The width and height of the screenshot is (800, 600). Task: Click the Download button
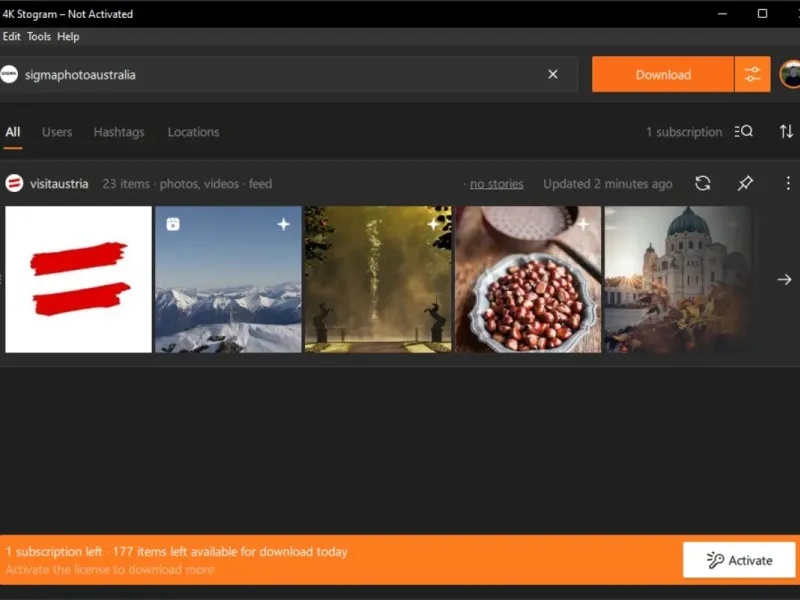(x=662, y=74)
